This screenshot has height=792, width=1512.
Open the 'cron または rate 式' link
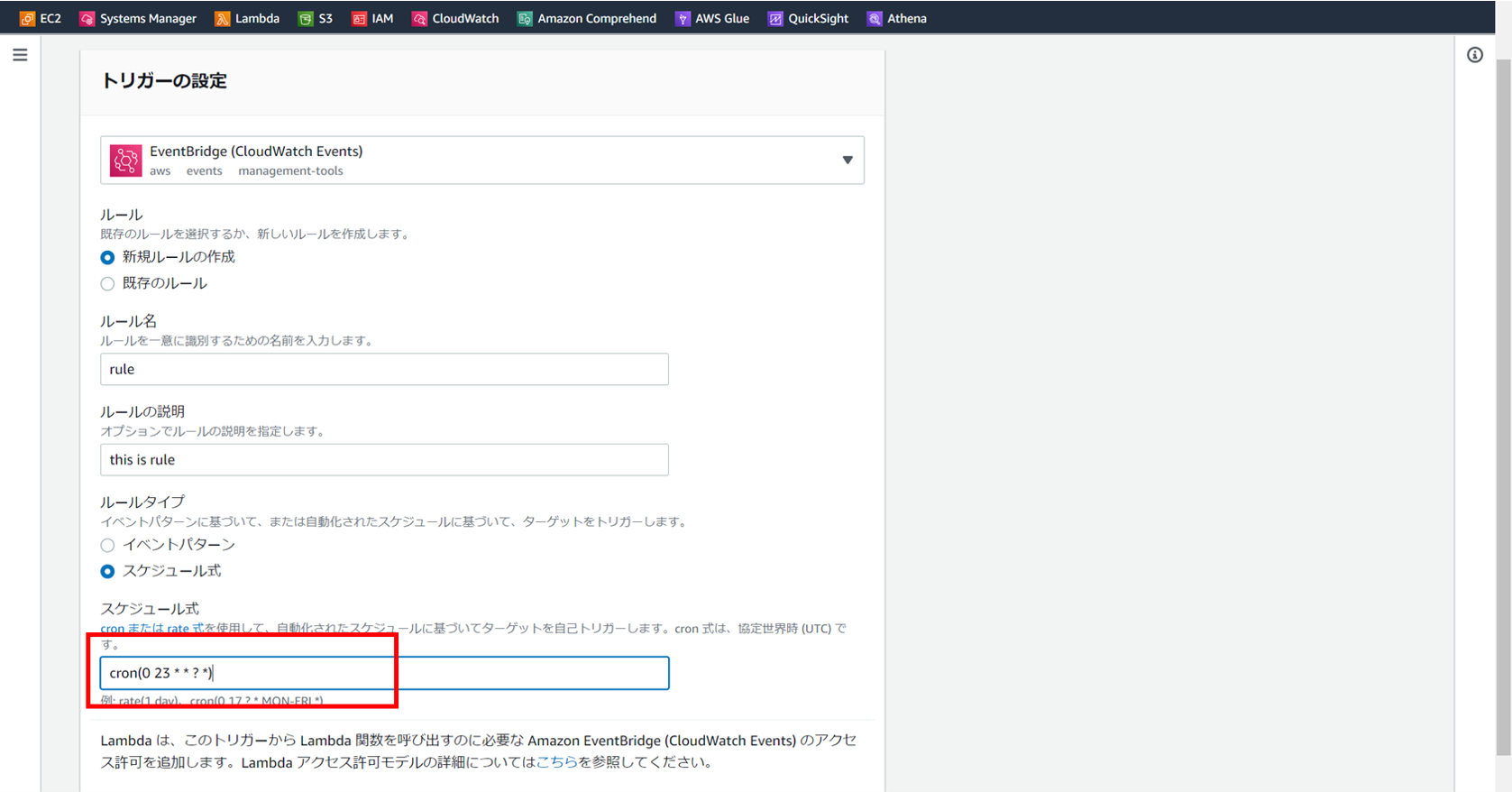[x=152, y=629]
